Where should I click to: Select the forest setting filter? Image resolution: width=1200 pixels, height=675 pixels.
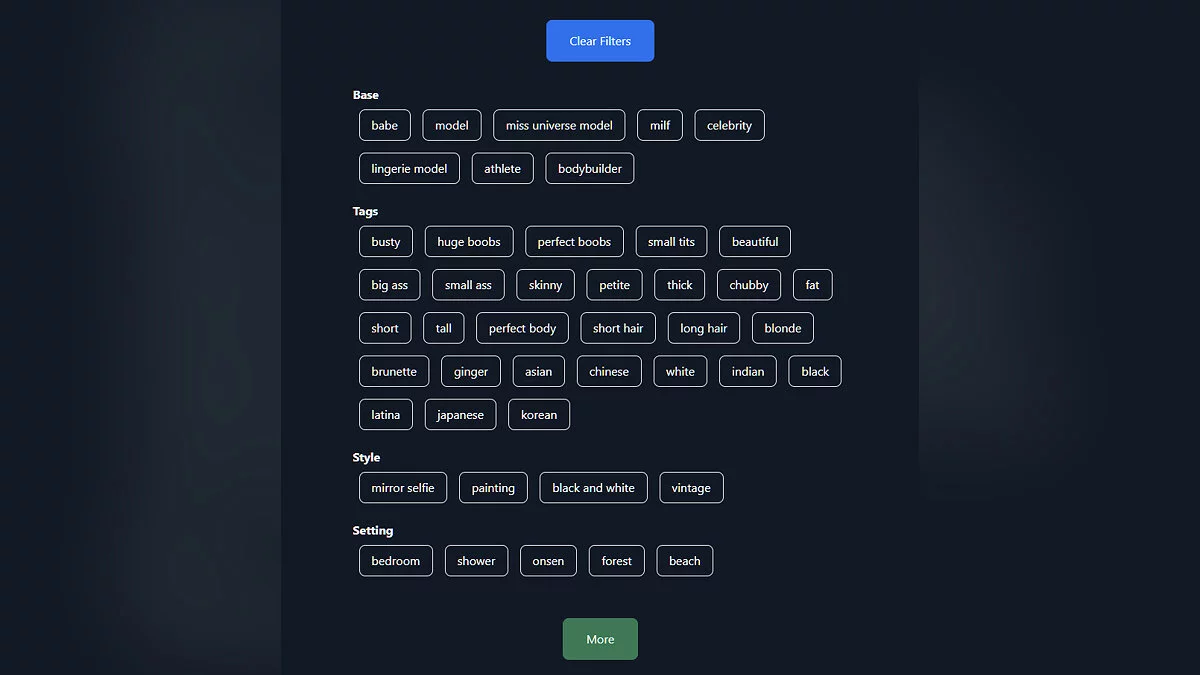[x=617, y=561]
